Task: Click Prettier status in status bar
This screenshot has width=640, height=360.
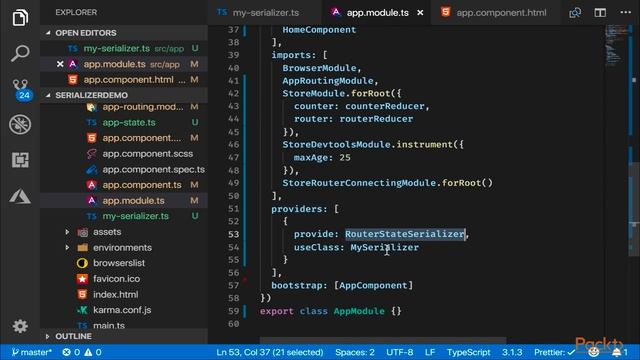Action: [x=554, y=352]
